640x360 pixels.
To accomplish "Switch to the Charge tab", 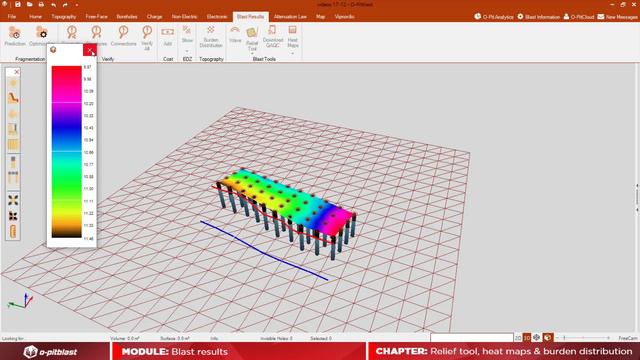I will click(x=155, y=17).
